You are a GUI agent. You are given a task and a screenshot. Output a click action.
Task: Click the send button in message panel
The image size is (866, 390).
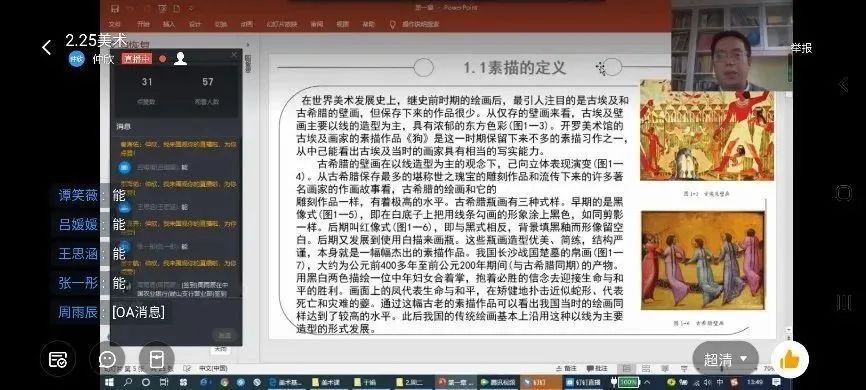coord(224,335)
